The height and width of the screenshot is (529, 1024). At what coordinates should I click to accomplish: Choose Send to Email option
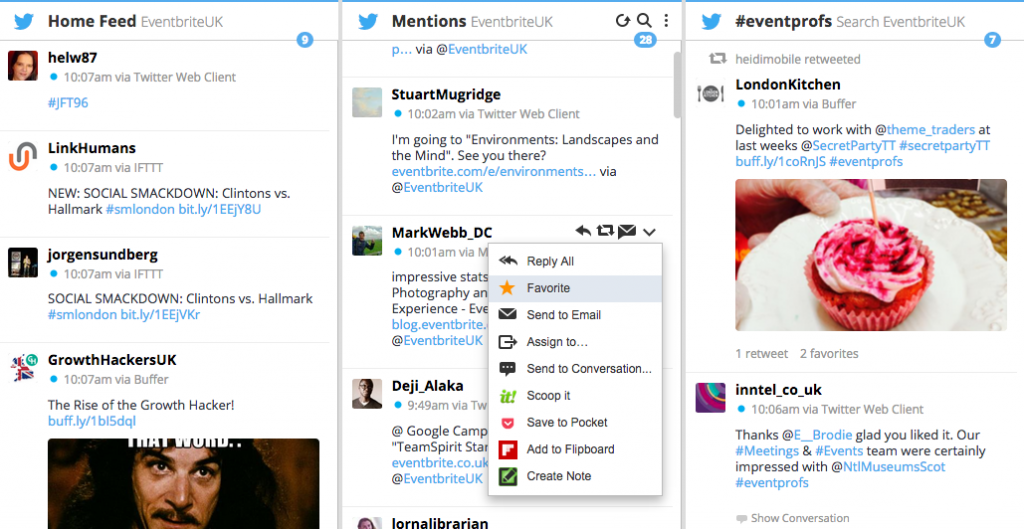[x=575, y=315]
